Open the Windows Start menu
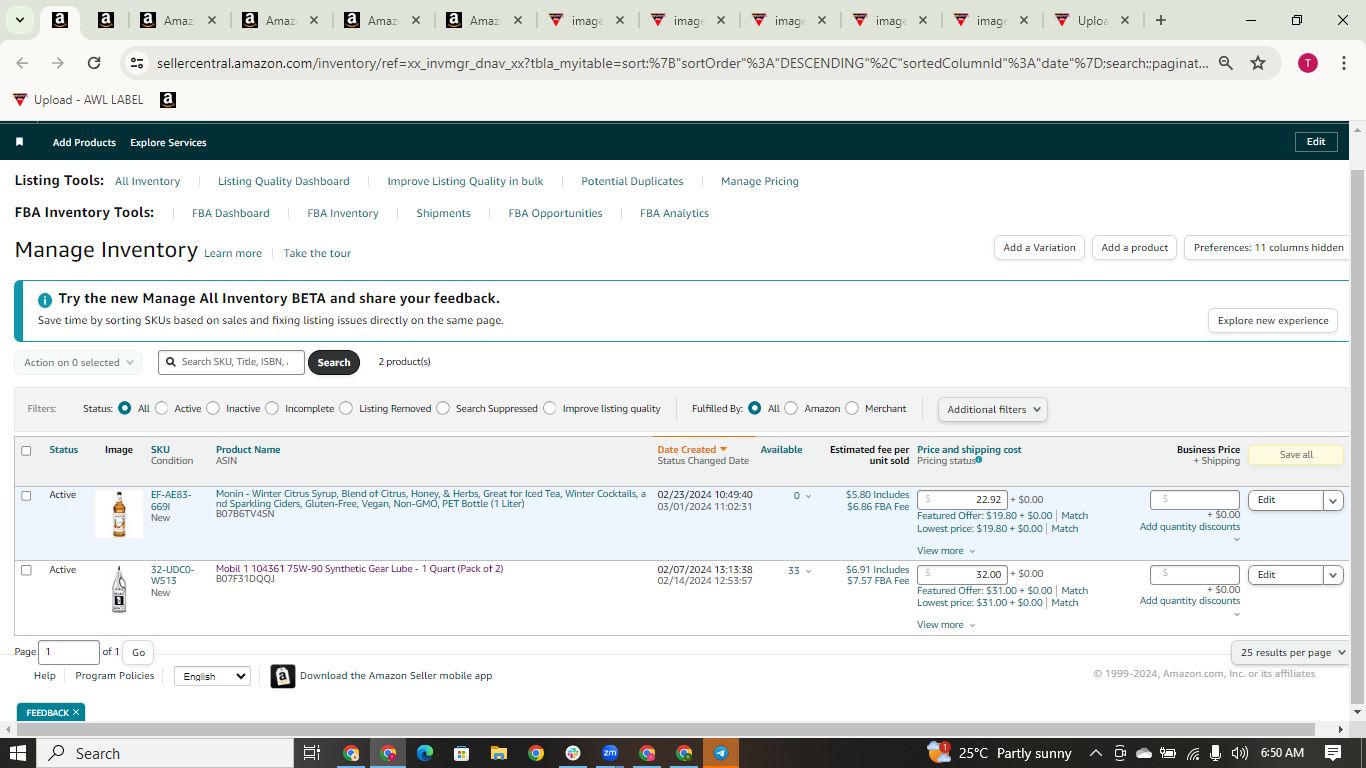1366x768 pixels. (18, 753)
